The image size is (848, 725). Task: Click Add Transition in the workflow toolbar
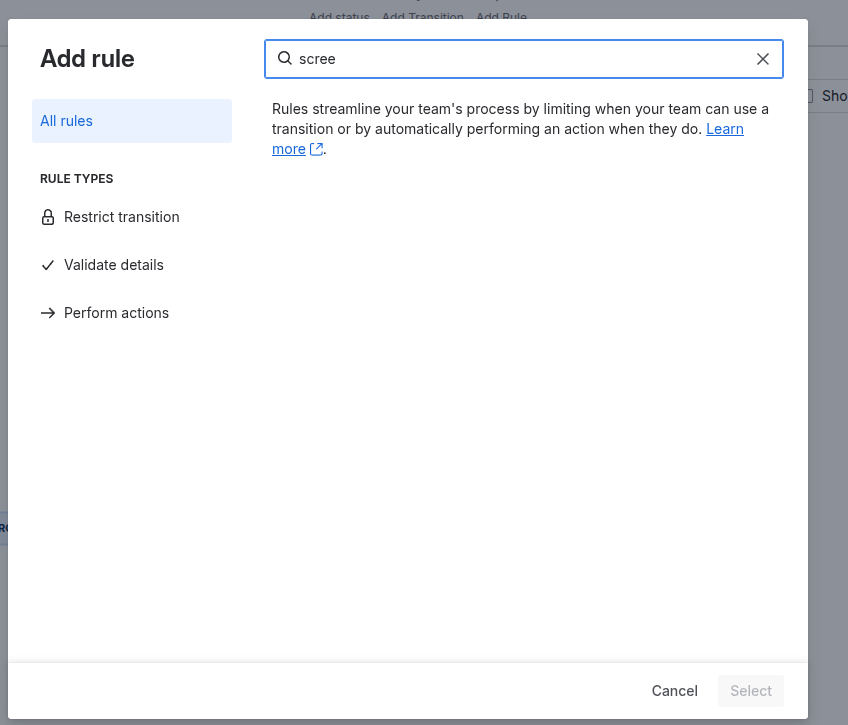click(423, 17)
